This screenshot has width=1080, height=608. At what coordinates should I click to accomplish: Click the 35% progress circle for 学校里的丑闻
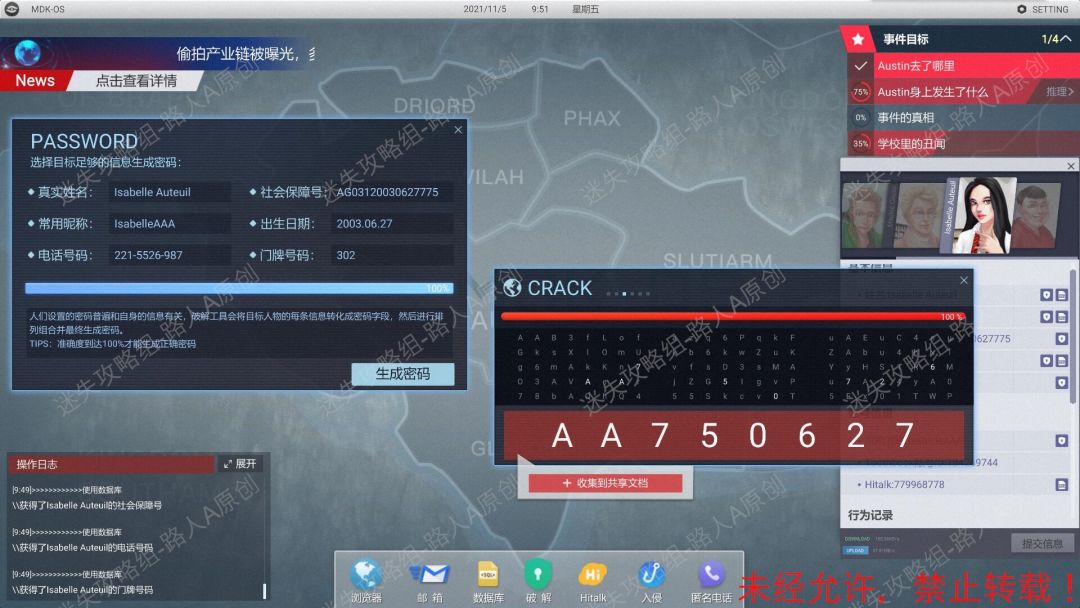coord(860,144)
